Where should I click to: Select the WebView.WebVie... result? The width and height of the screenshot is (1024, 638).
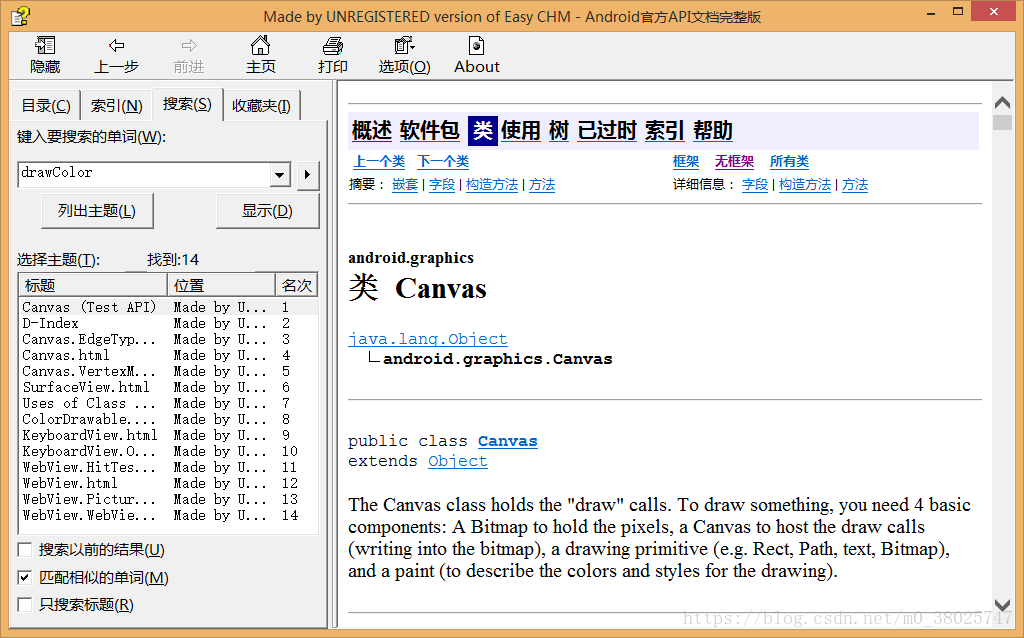click(x=168, y=515)
